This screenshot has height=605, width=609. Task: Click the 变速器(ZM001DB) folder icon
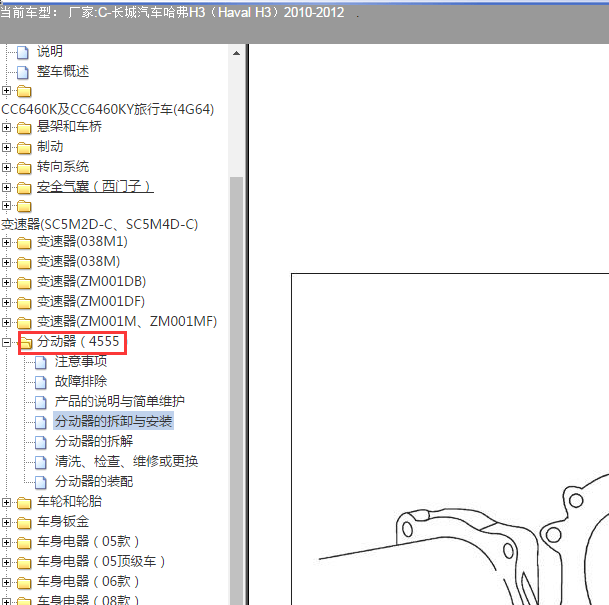point(24,283)
